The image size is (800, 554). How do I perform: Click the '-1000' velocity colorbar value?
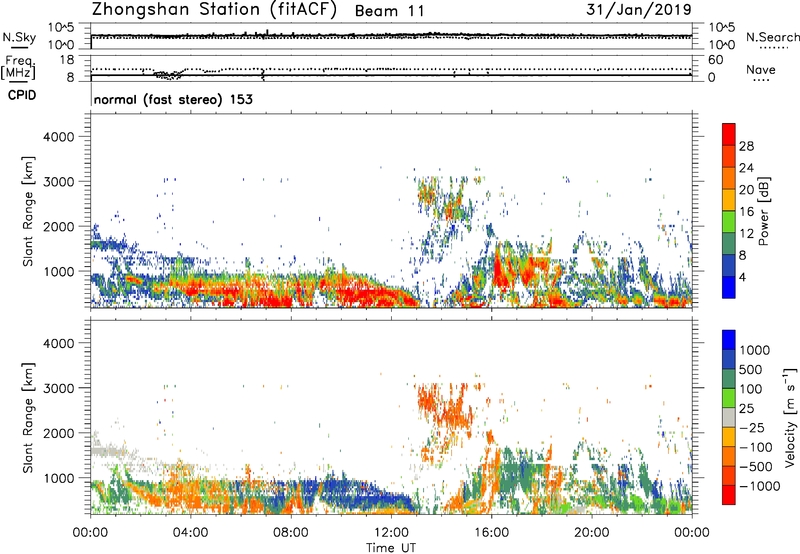pyautogui.click(x=759, y=486)
